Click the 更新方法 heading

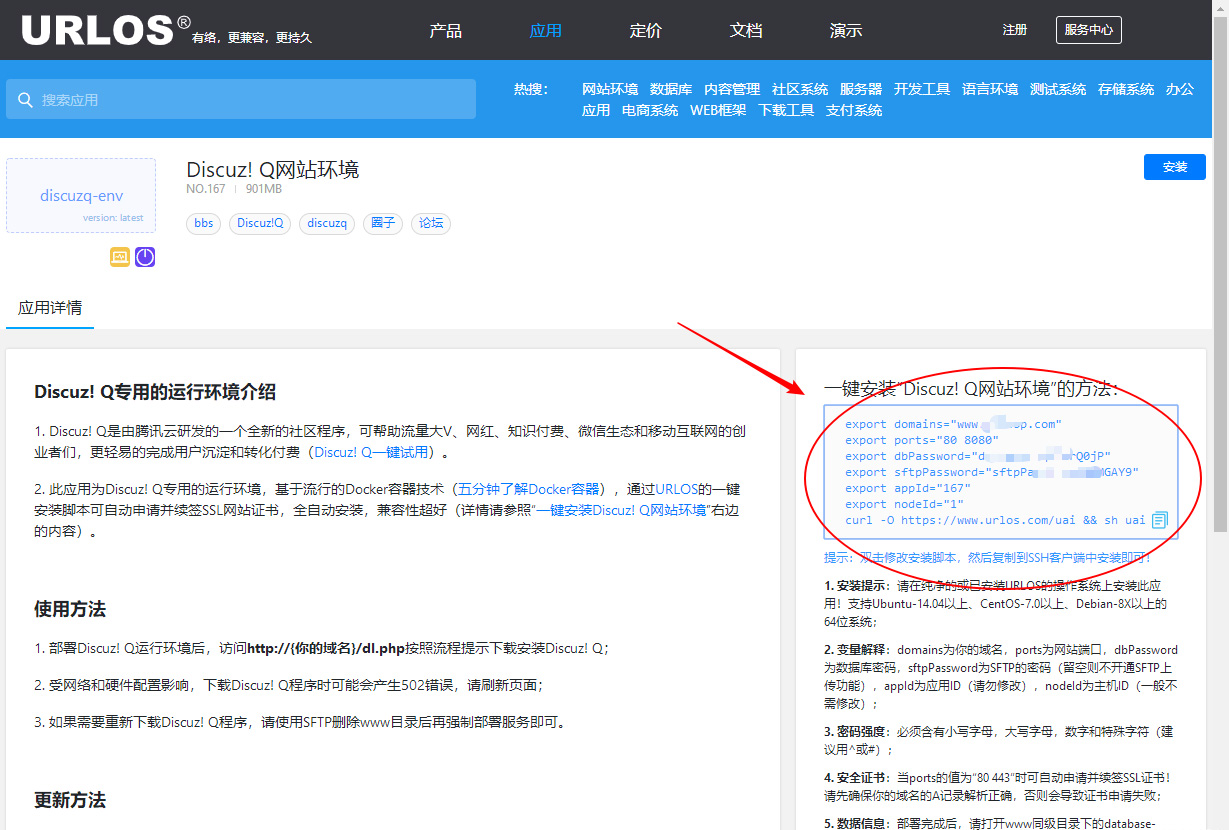[70, 800]
